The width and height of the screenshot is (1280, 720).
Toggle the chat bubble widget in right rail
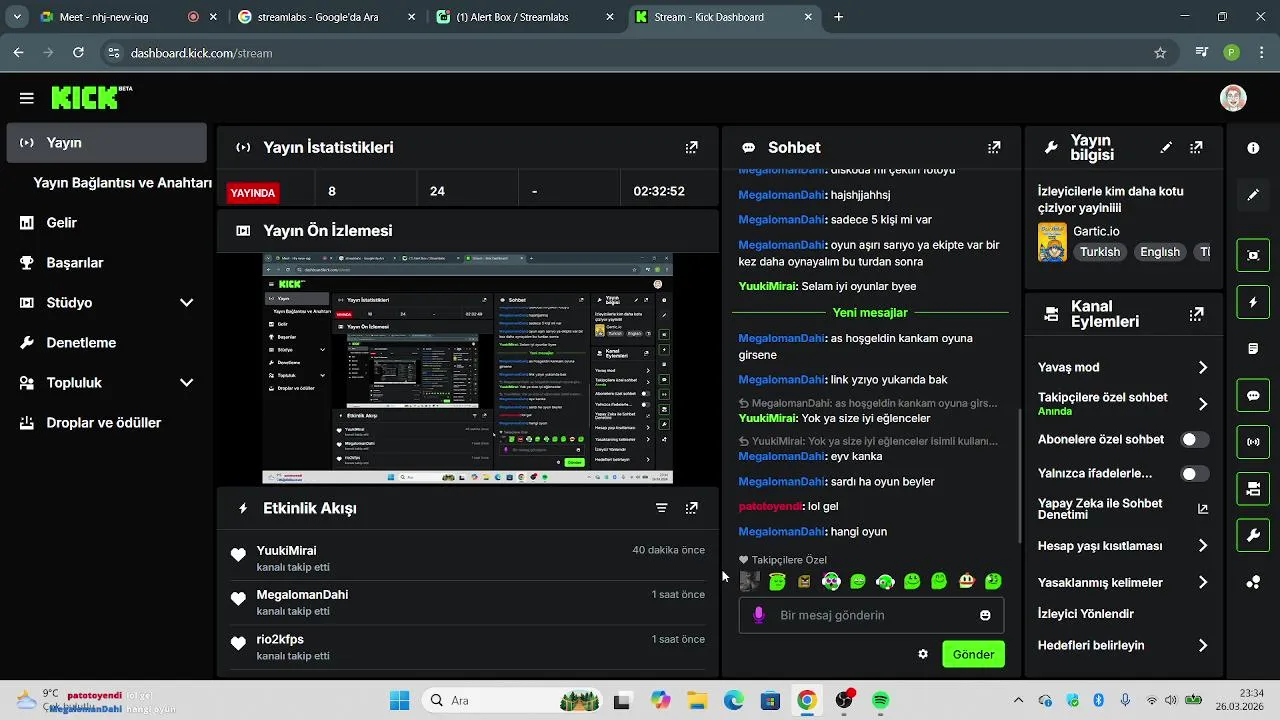click(1253, 396)
